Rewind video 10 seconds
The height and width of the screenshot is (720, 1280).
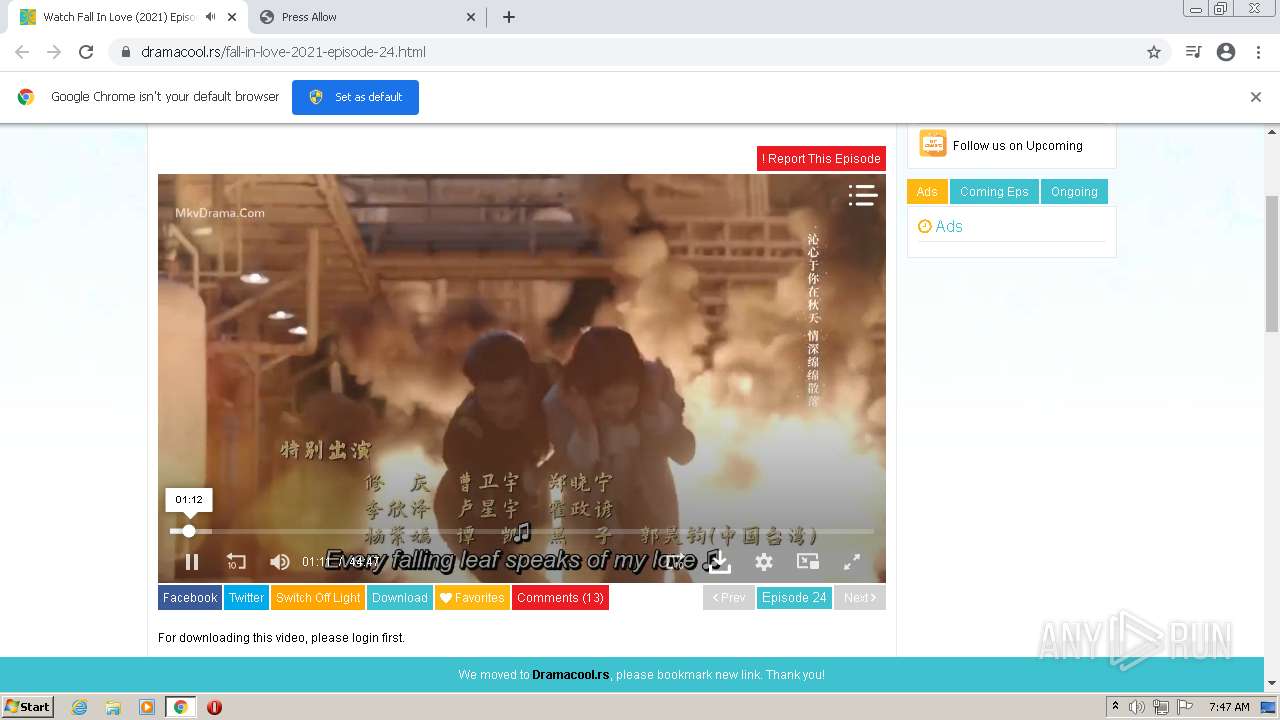236,562
